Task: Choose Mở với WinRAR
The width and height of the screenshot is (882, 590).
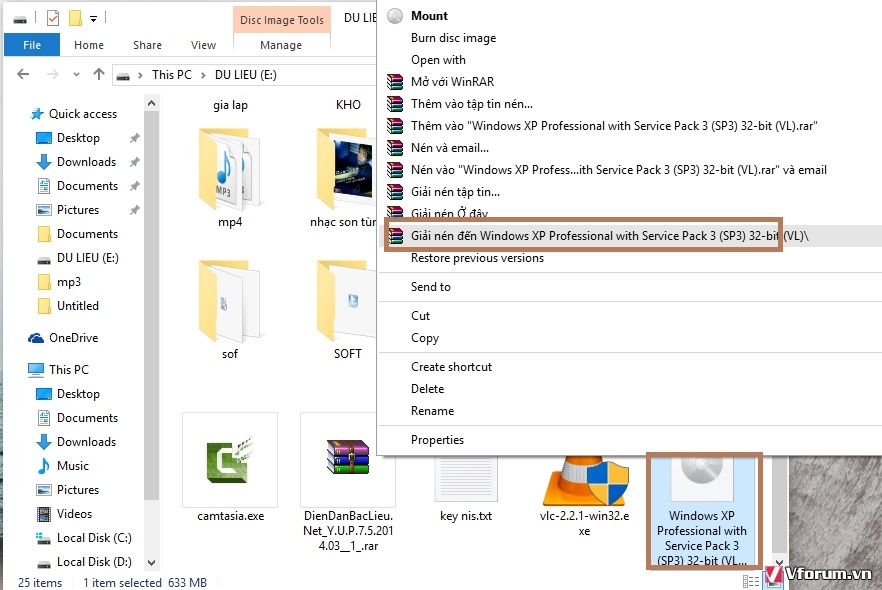Action: tap(452, 82)
